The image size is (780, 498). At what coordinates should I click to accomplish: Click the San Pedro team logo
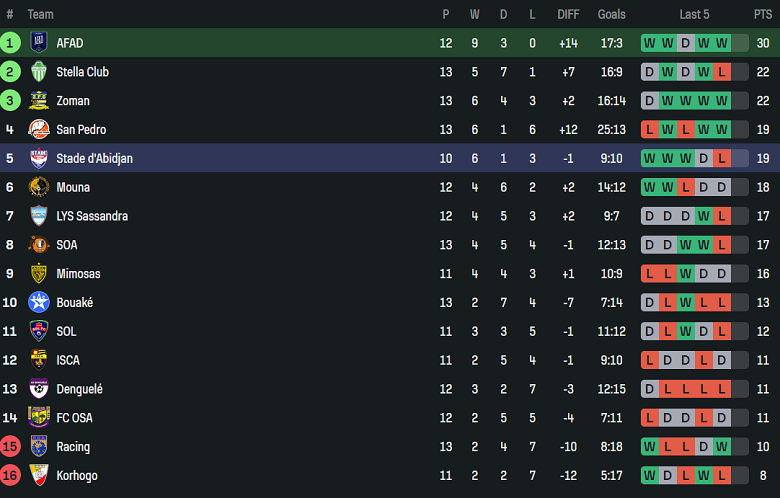click(39, 130)
